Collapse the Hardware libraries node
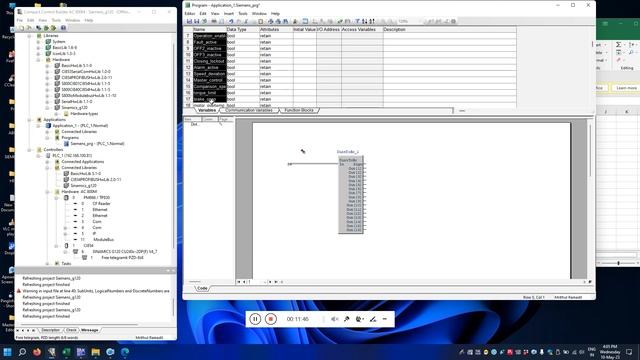Screen dimensions: 640x360 (x=38, y=60)
